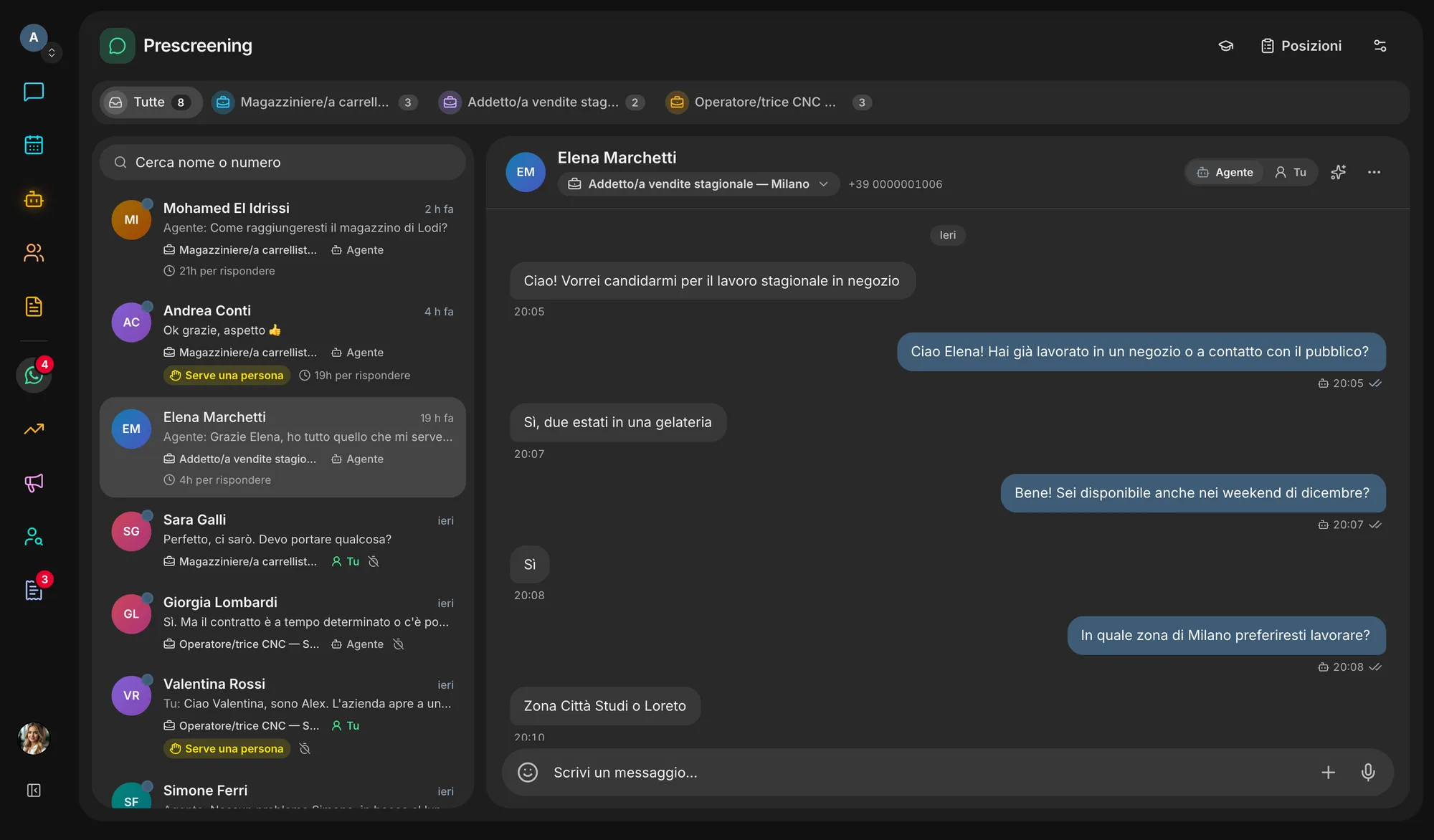1434x840 pixels.
Task: Open the Posizioni button
Action: click(1301, 46)
